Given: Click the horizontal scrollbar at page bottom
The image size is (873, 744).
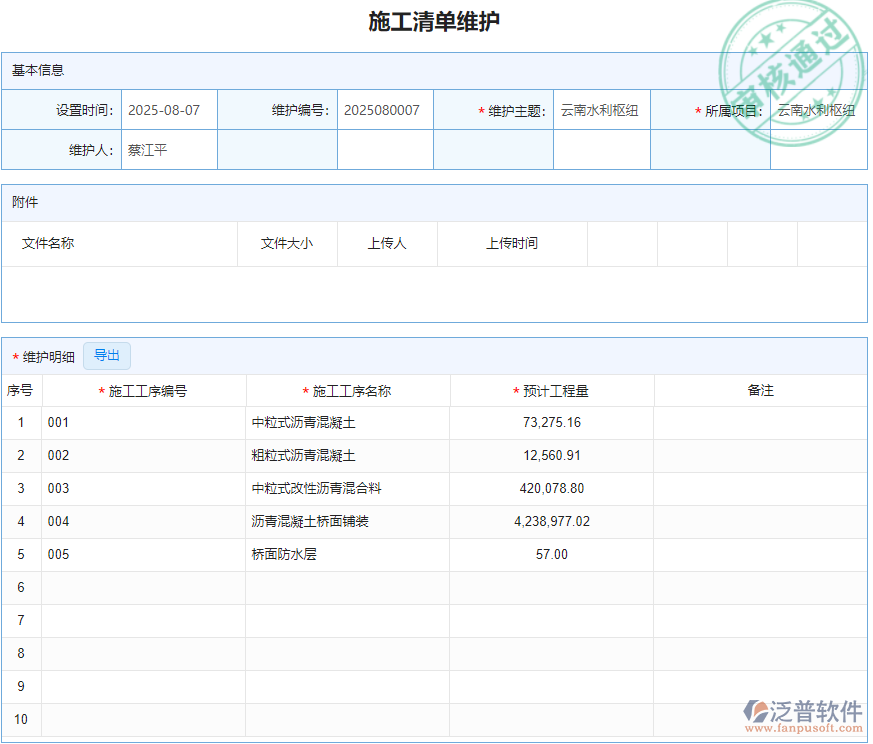Looking at the screenshot, I should (x=435, y=739).
